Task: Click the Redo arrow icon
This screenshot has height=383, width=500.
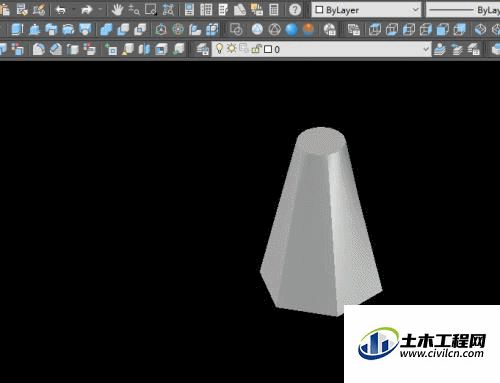Action: click(x=87, y=10)
